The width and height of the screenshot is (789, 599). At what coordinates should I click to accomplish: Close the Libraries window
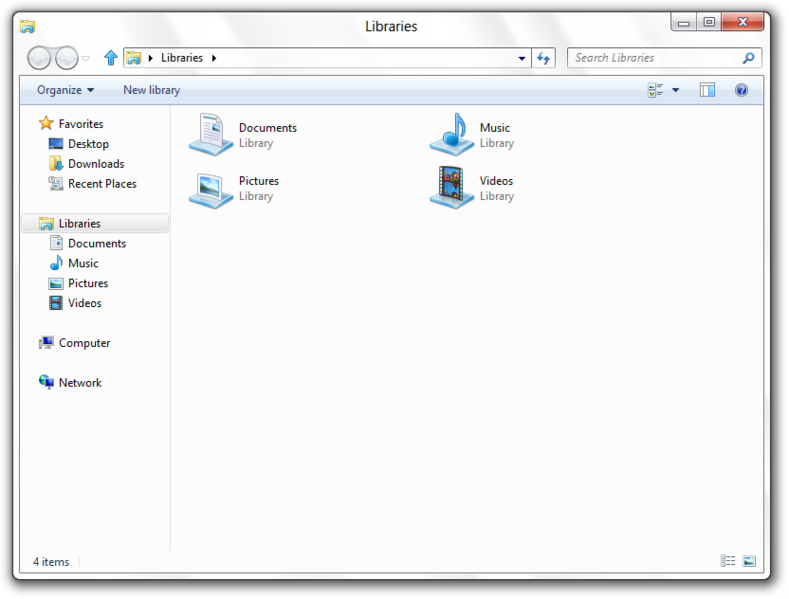[742, 22]
